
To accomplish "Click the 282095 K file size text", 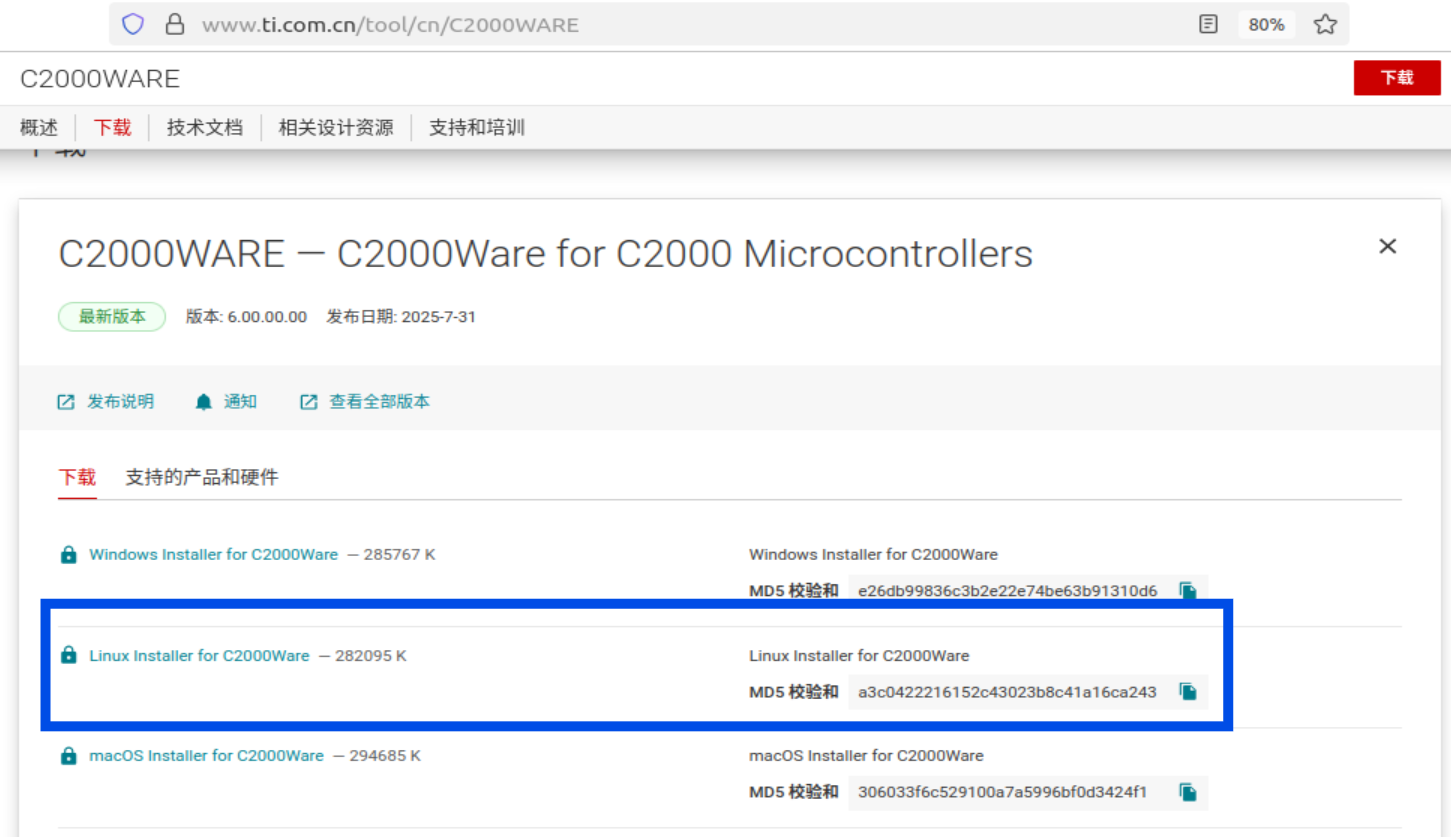I will click(x=370, y=656).
